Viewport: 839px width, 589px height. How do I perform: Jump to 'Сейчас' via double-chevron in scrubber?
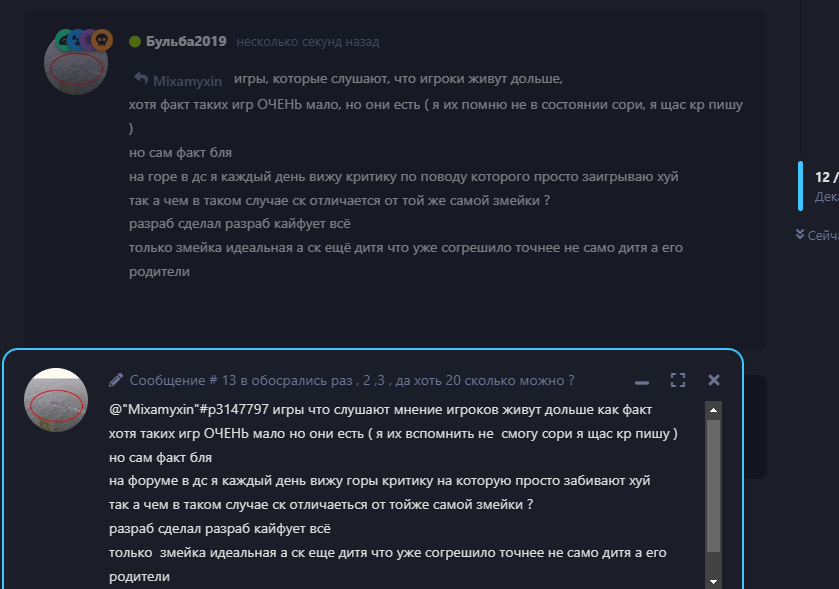click(x=800, y=234)
